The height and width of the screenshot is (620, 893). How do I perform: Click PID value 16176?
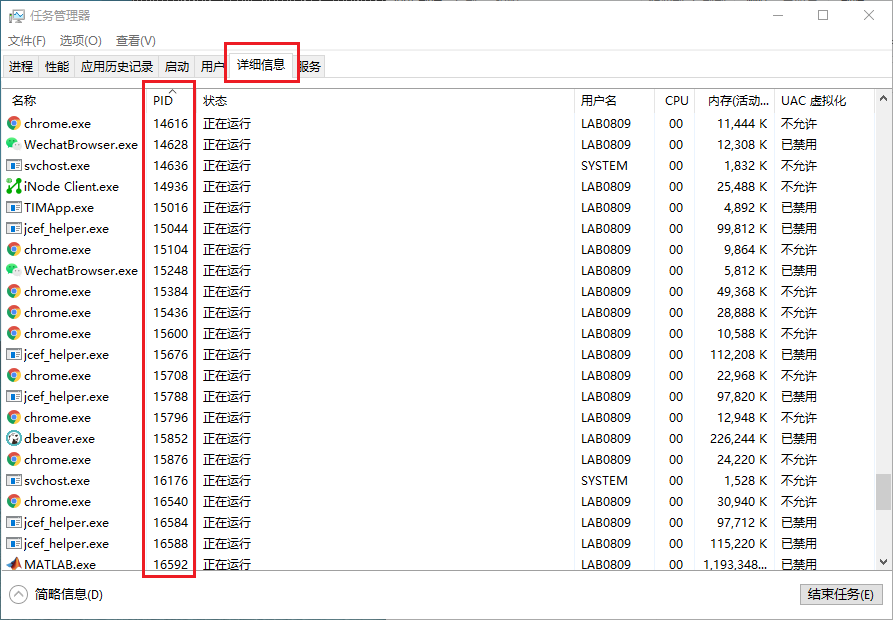170,481
